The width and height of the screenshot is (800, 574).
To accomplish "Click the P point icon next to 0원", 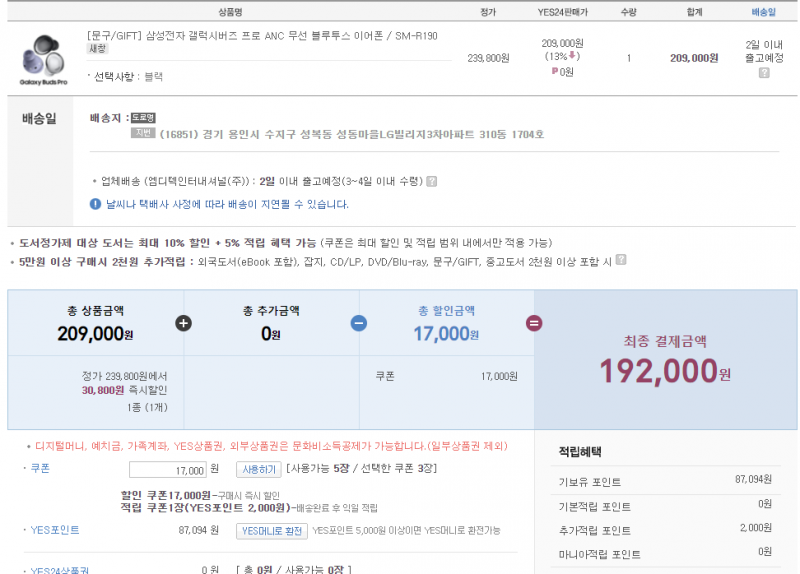I will 555,71.
